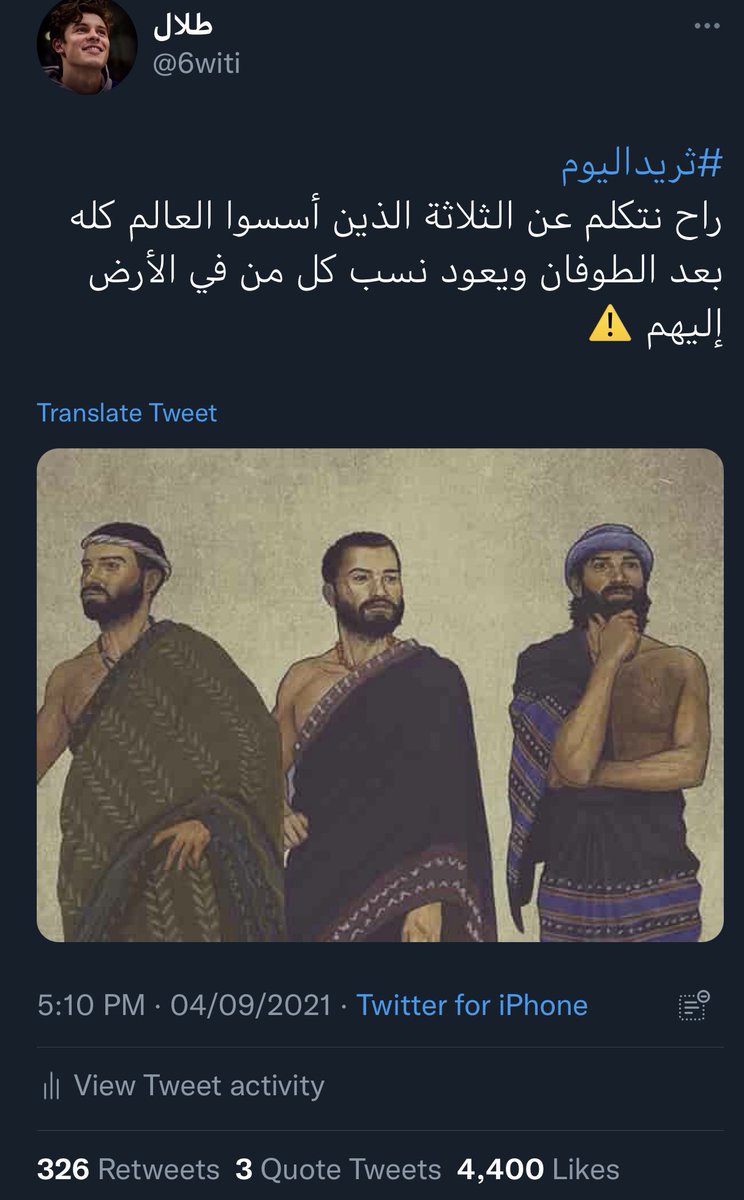The image size is (744, 1200).
Task: Click the bar chart analytics icon
Action: (50, 1086)
